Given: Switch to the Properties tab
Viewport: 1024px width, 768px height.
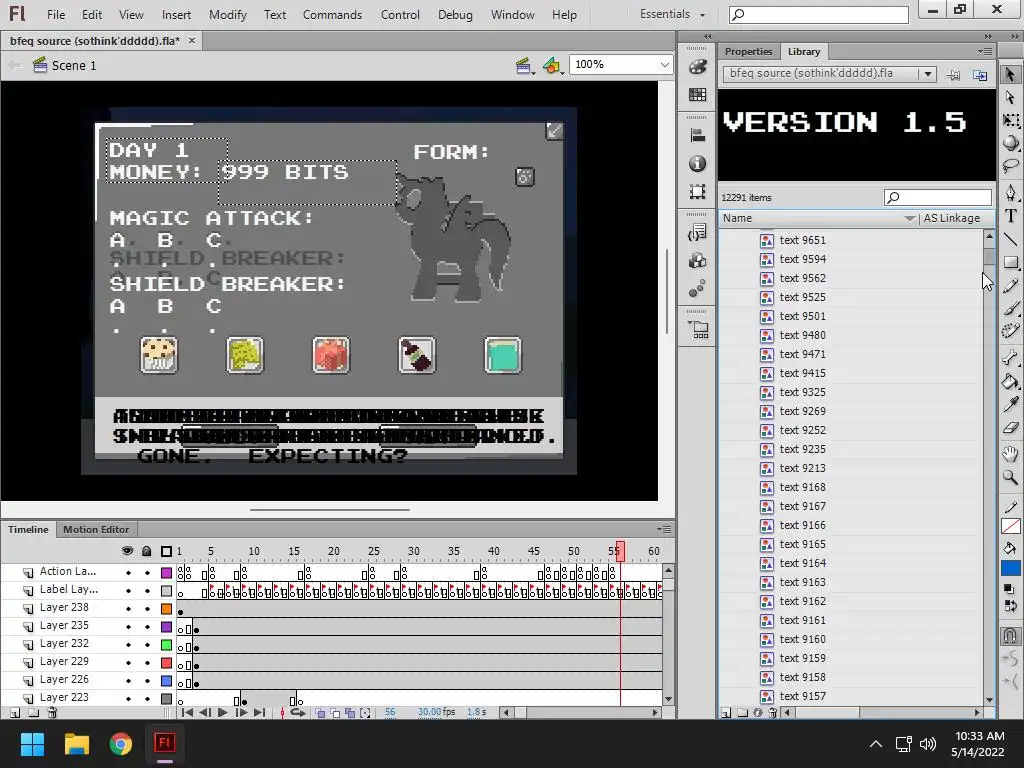Looking at the screenshot, I should (x=748, y=52).
